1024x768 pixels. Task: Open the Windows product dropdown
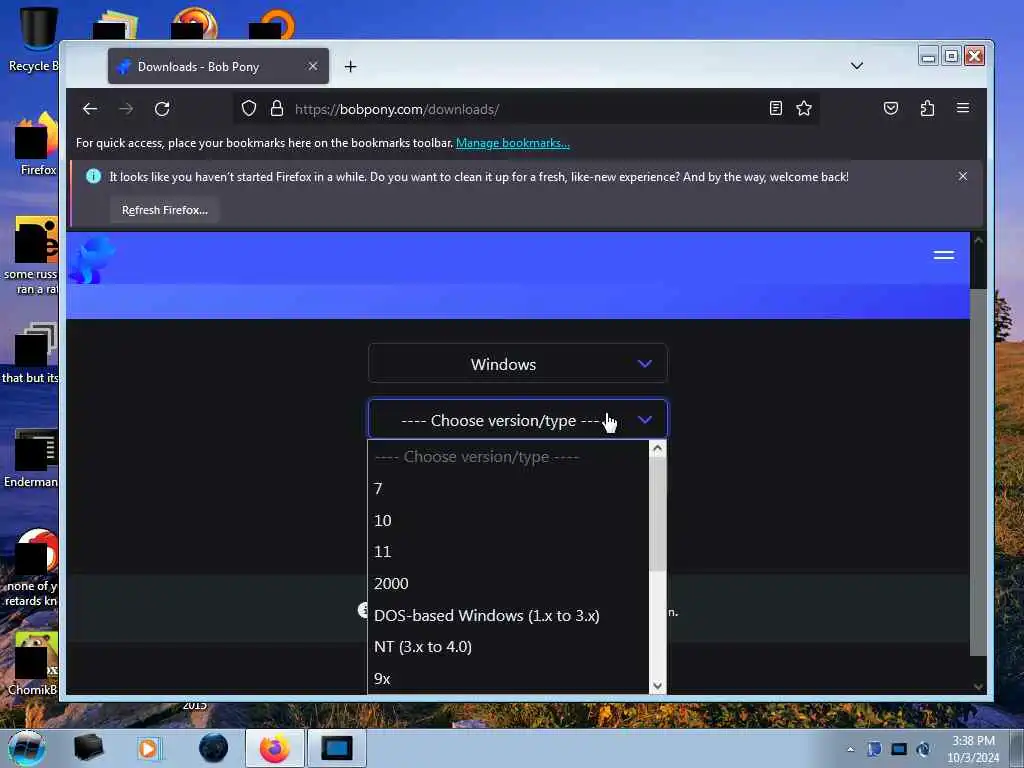[518, 364]
